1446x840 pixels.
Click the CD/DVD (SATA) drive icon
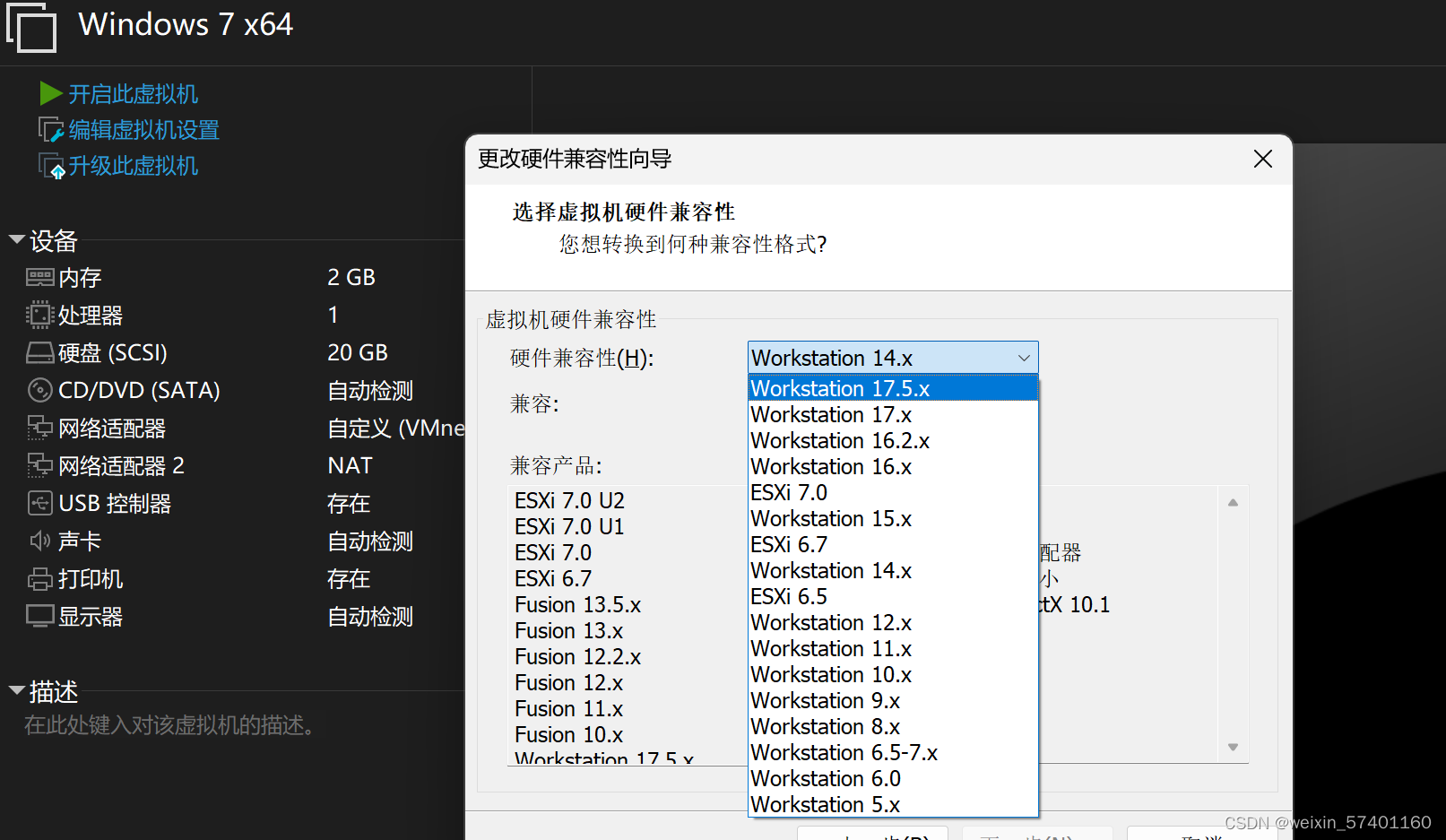tap(39, 390)
